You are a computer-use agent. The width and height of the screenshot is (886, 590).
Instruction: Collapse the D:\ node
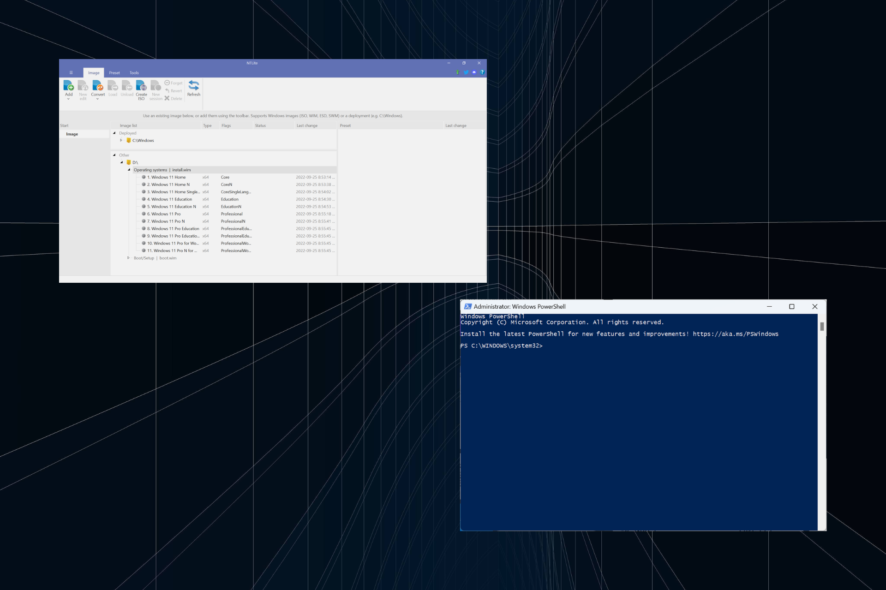[121, 163]
